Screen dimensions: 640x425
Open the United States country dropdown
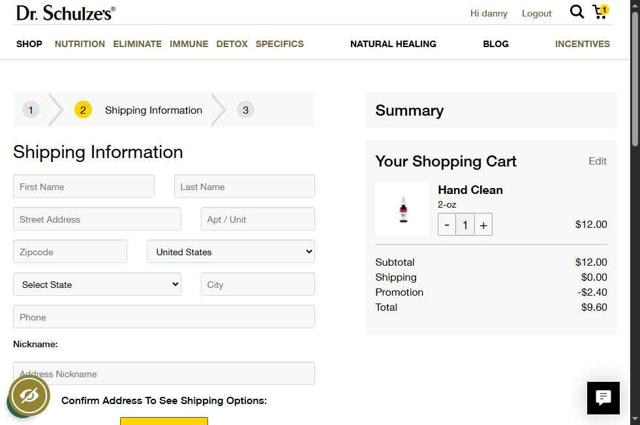pyautogui.click(x=231, y=252)
